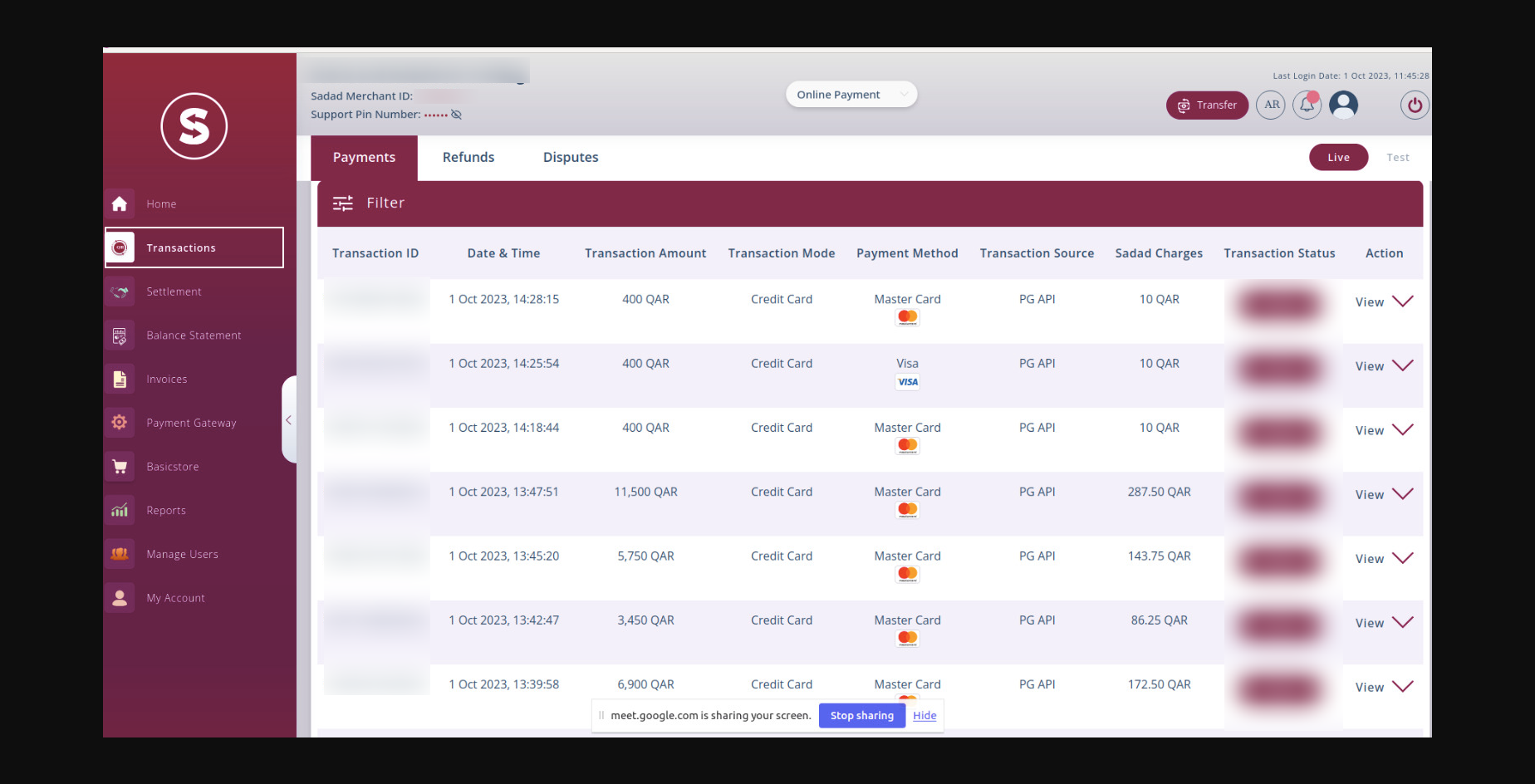Click the Home icon in sidebar
Screen dimensions: 1535x784
(x=120, y=204)
